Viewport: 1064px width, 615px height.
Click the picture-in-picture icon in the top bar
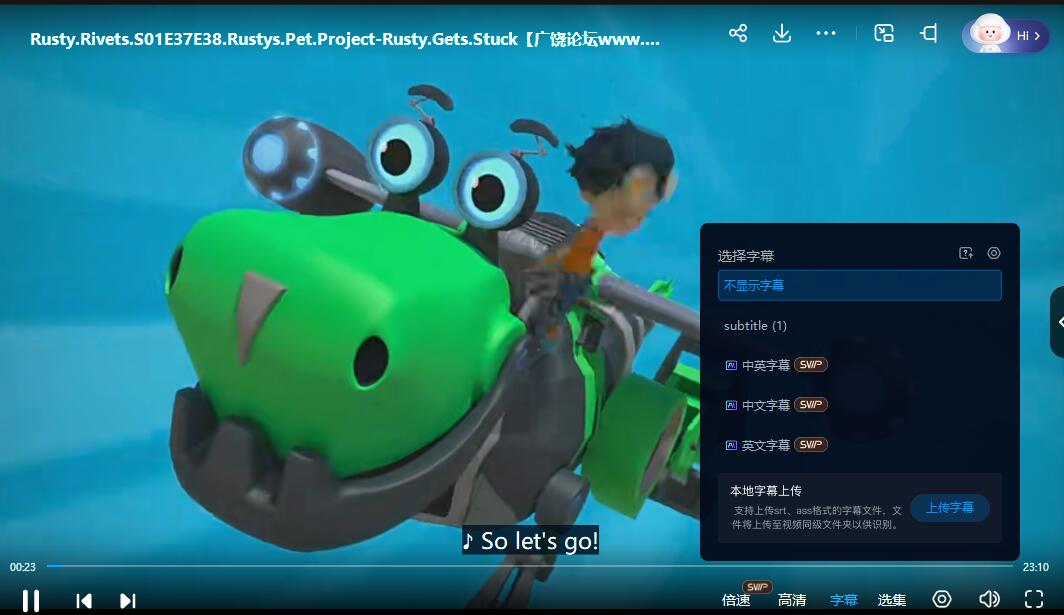click(884, 33)
